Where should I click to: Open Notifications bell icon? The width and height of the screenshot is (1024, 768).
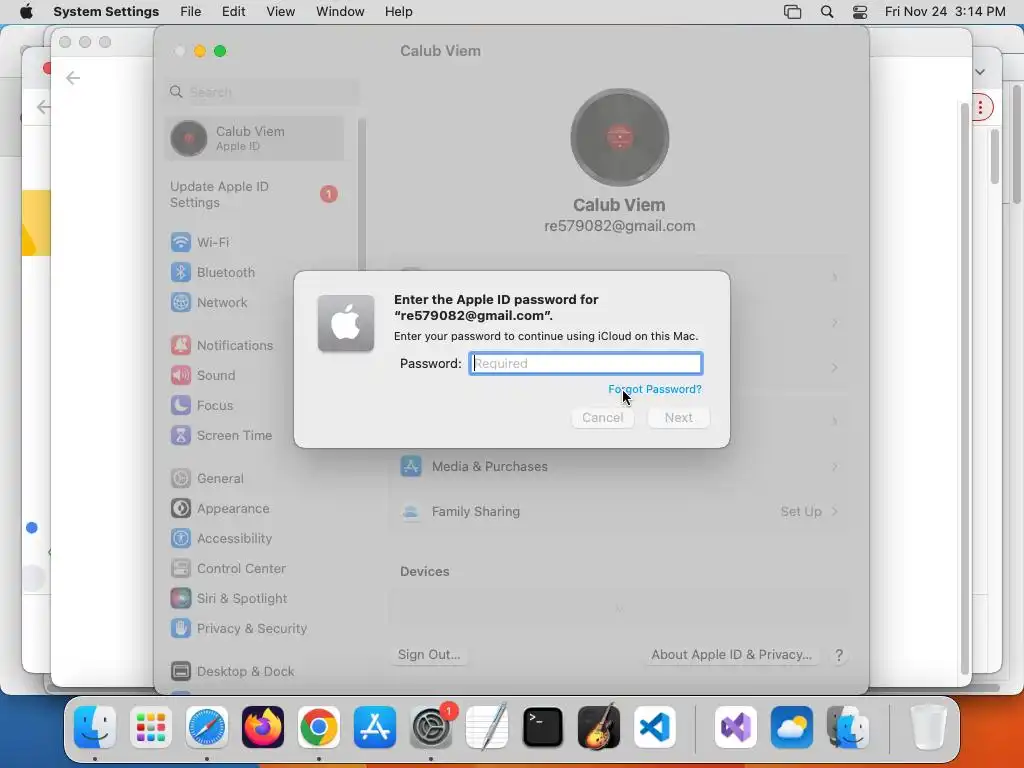[181, 345]
